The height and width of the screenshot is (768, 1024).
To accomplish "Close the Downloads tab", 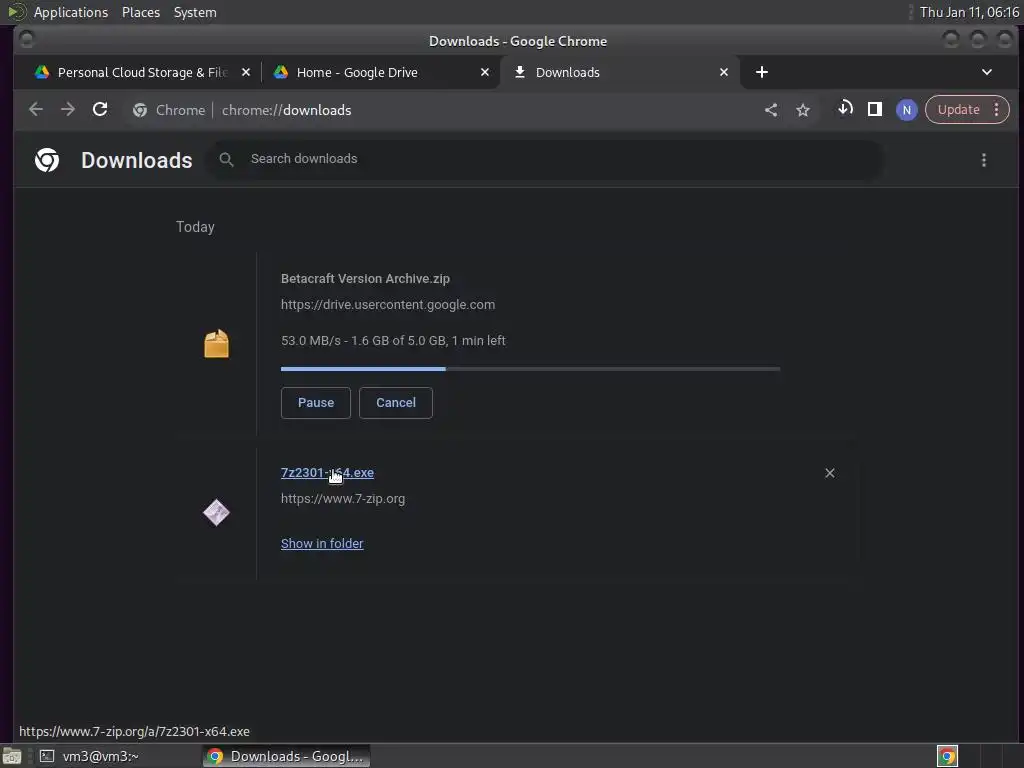I will [x=724, y=72].
